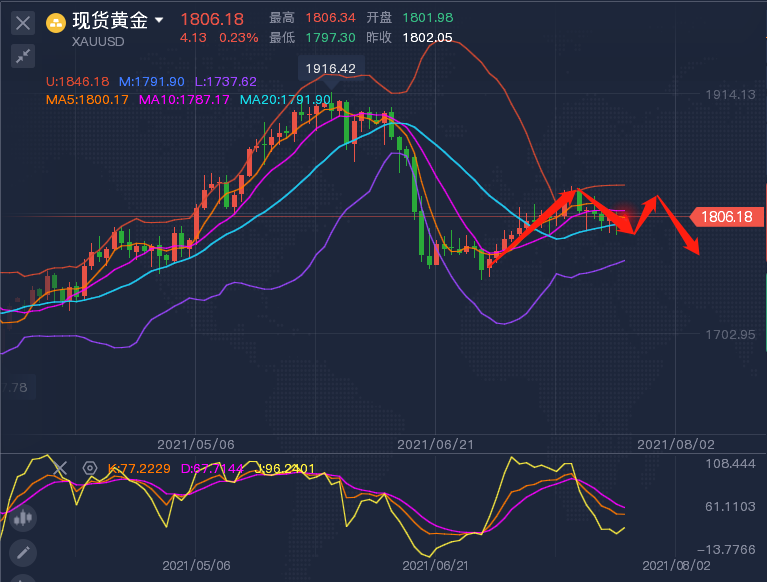Click the shrink/collapse arrows icon

point(22,56)
